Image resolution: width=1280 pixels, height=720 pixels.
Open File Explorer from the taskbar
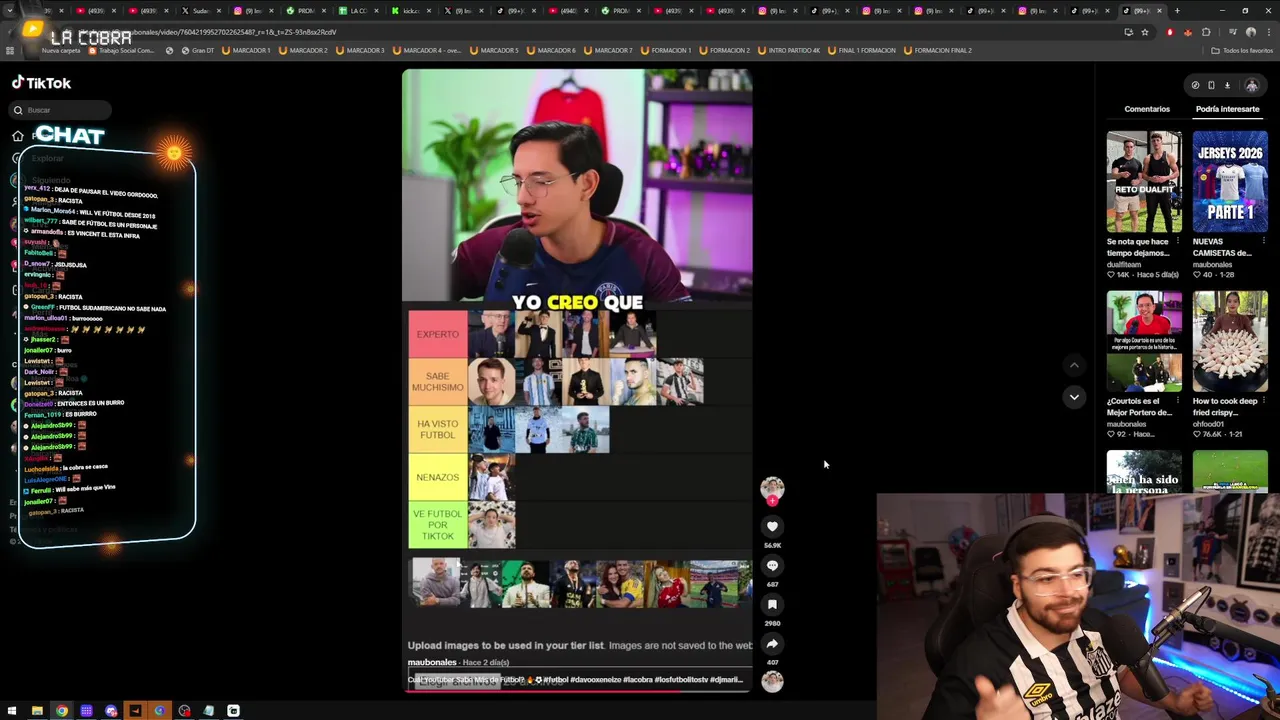click(x=37, y=711)
